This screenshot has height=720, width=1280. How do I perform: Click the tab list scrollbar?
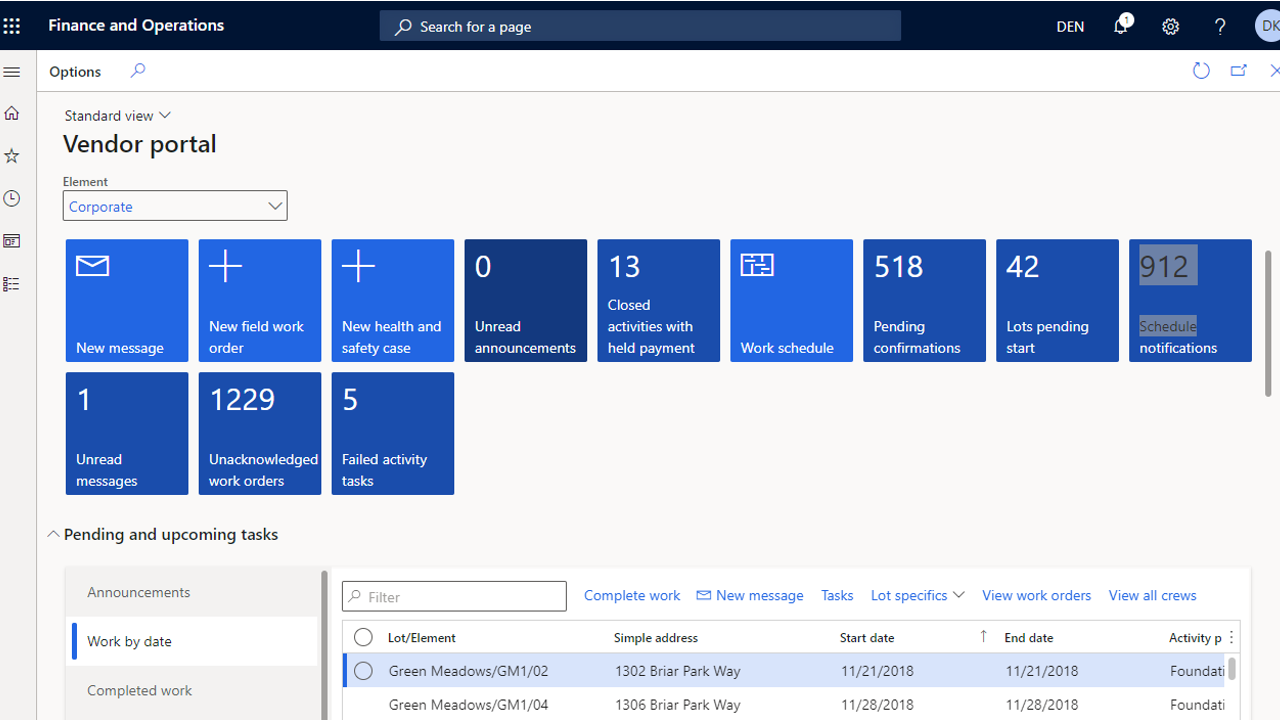(324, 645)
